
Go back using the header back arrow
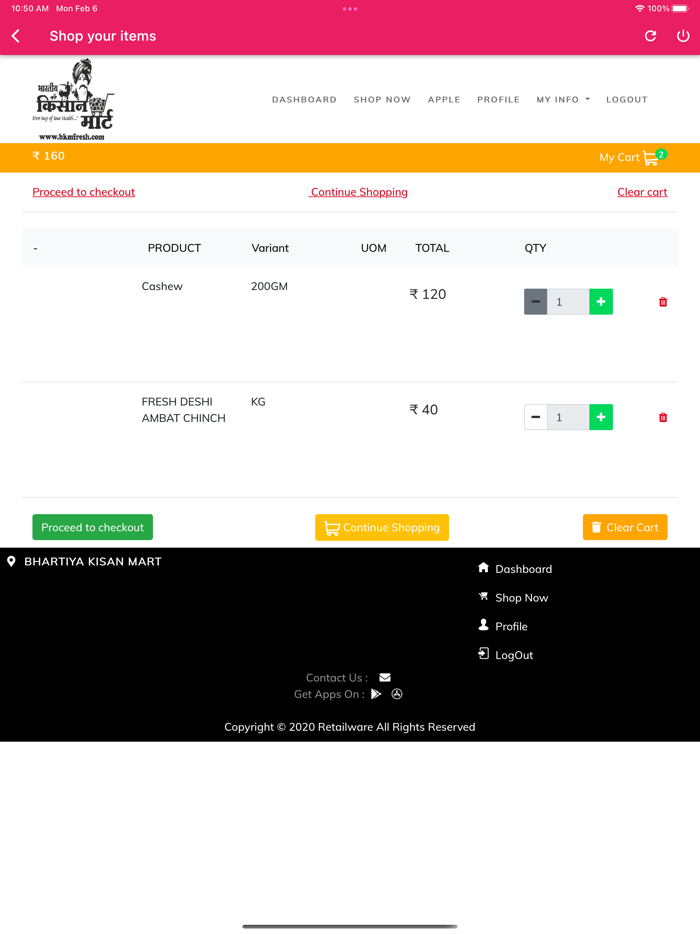16,36
